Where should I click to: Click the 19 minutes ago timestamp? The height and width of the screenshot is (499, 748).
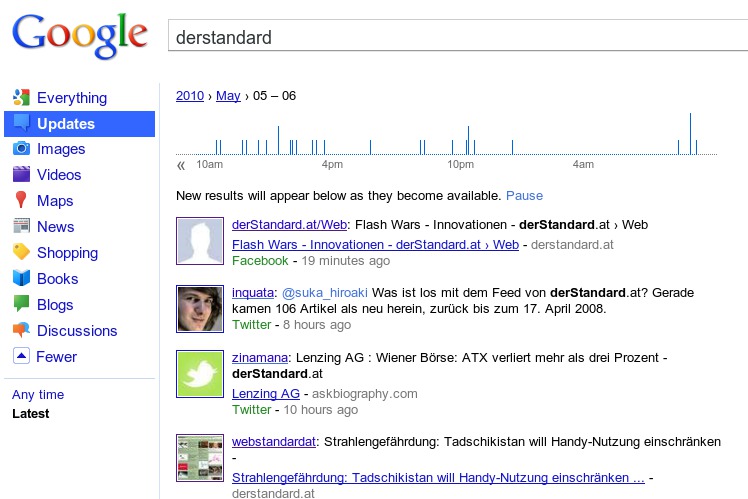(346, 261)
